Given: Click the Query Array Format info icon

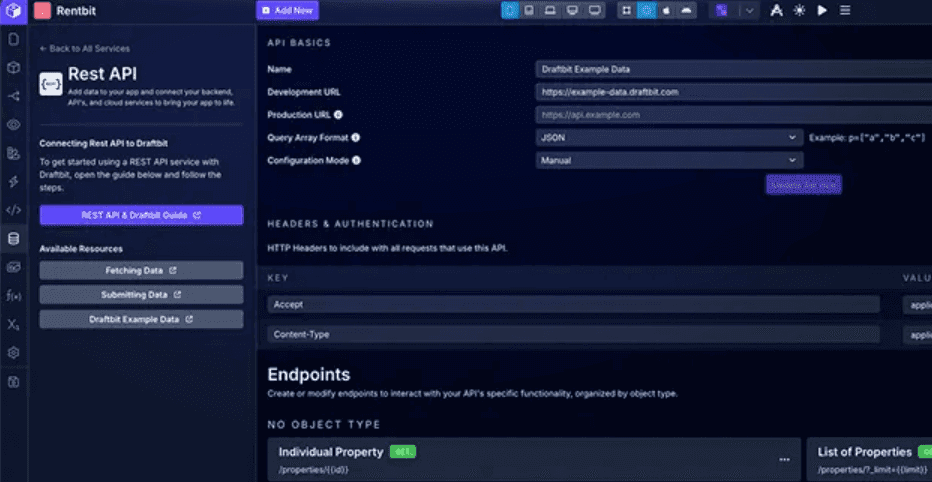Looking at the screenshot, I should 355,137.
